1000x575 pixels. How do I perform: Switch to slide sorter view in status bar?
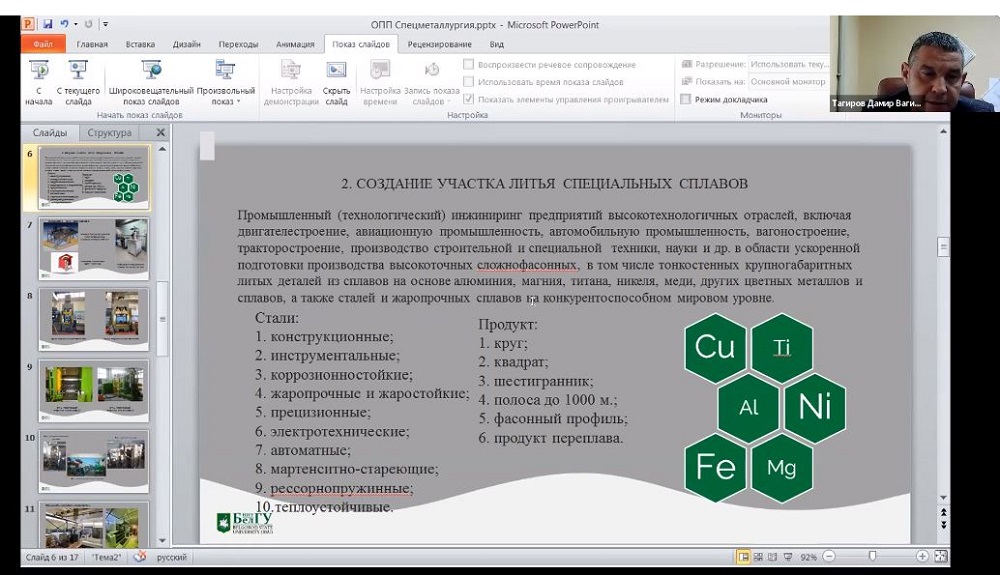pos(759,556)
